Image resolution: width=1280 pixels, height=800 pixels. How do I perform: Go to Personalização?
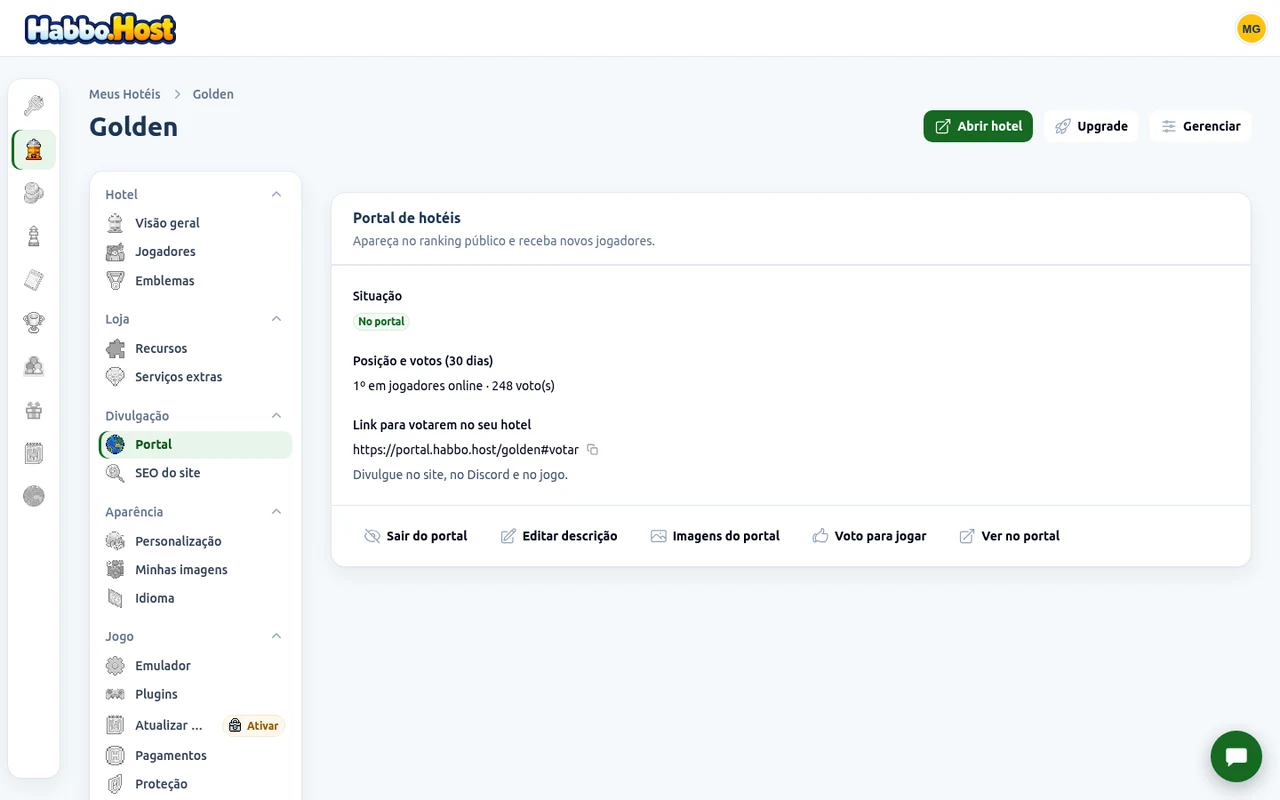click(x=195, y=541)
